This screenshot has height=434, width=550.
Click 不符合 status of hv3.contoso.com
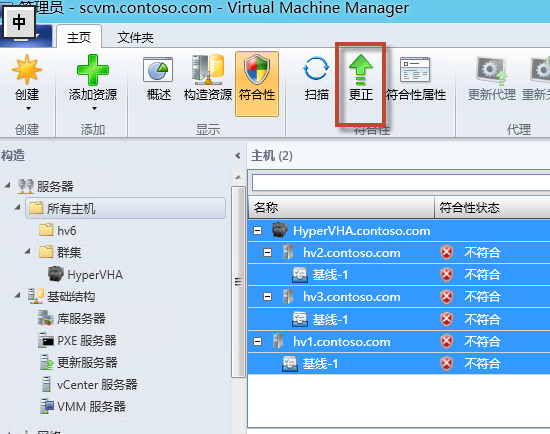coord(482,297)
